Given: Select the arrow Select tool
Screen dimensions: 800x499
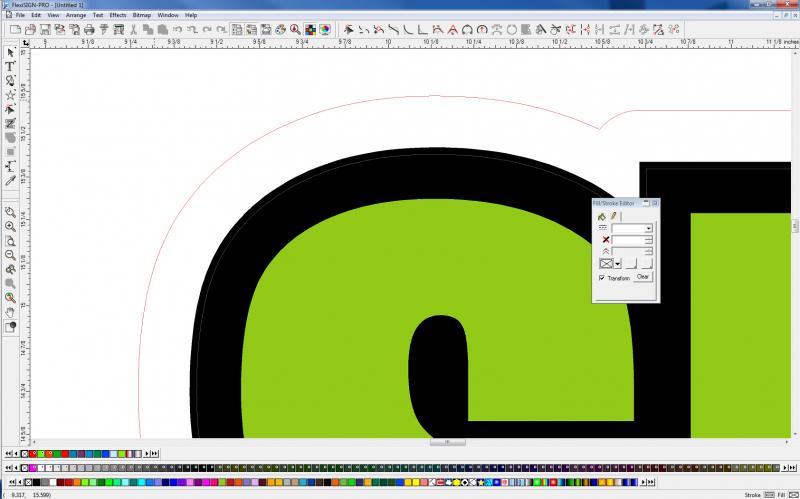Looking at the screenshot, I should [10, 53].
